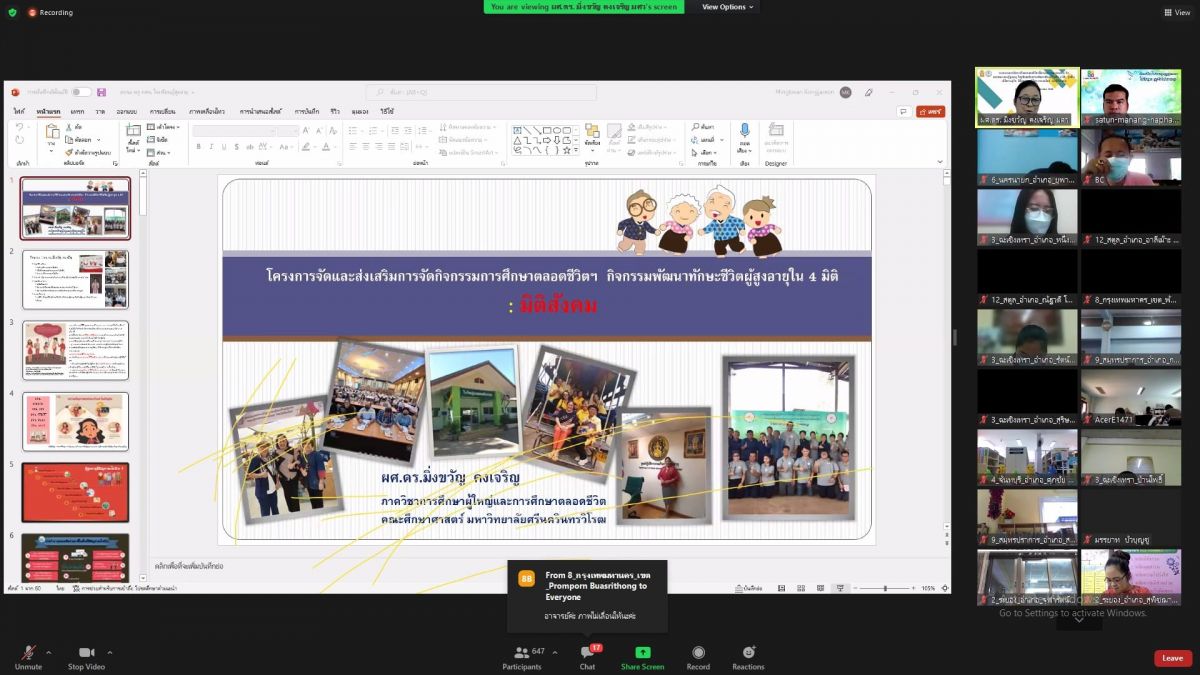1200x675 pixels.
Task: Toggle Italic formatting in PowerPoint ribbon
Action: click(x=211, y=146)
